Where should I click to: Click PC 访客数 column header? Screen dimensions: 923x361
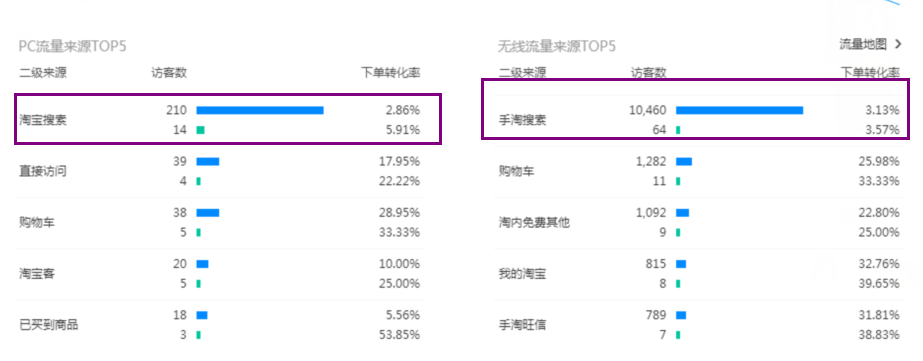click(x=169, y=73)
